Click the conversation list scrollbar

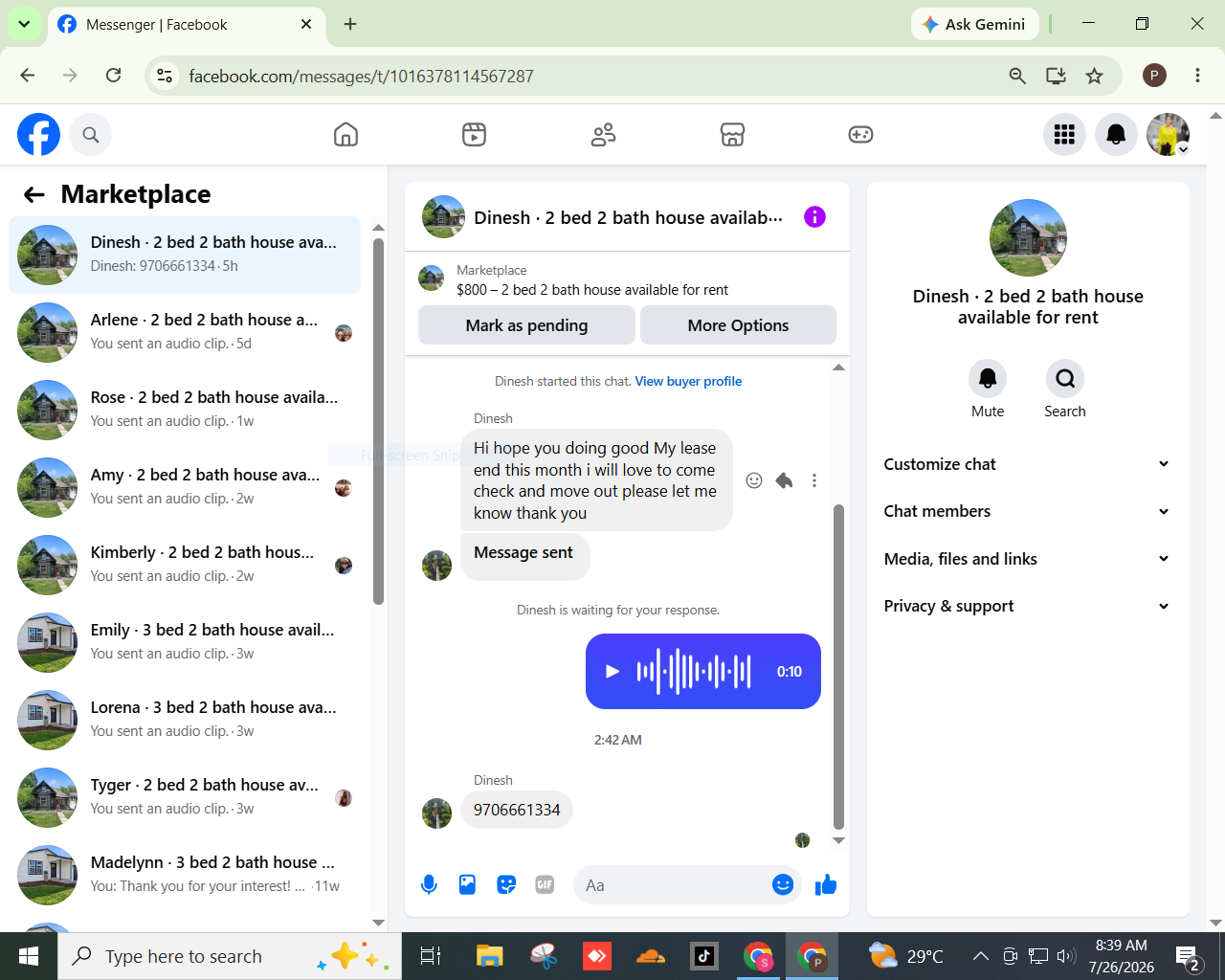(378, 421)
